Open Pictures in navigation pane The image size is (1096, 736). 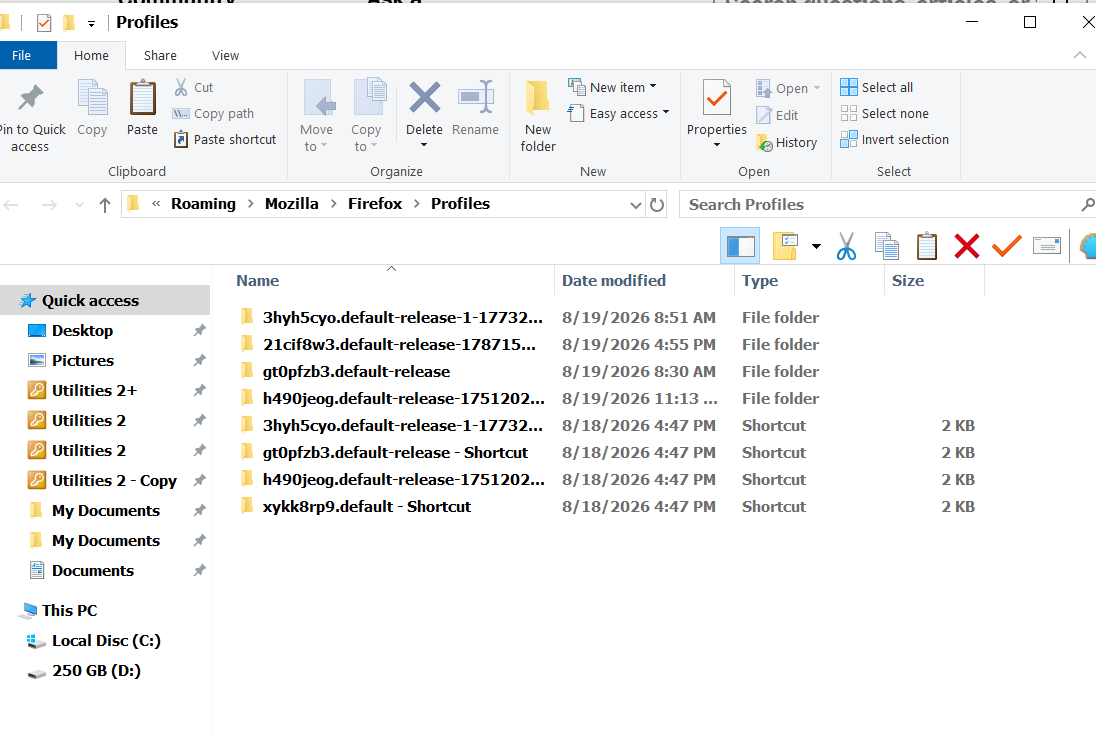(82, 361)
